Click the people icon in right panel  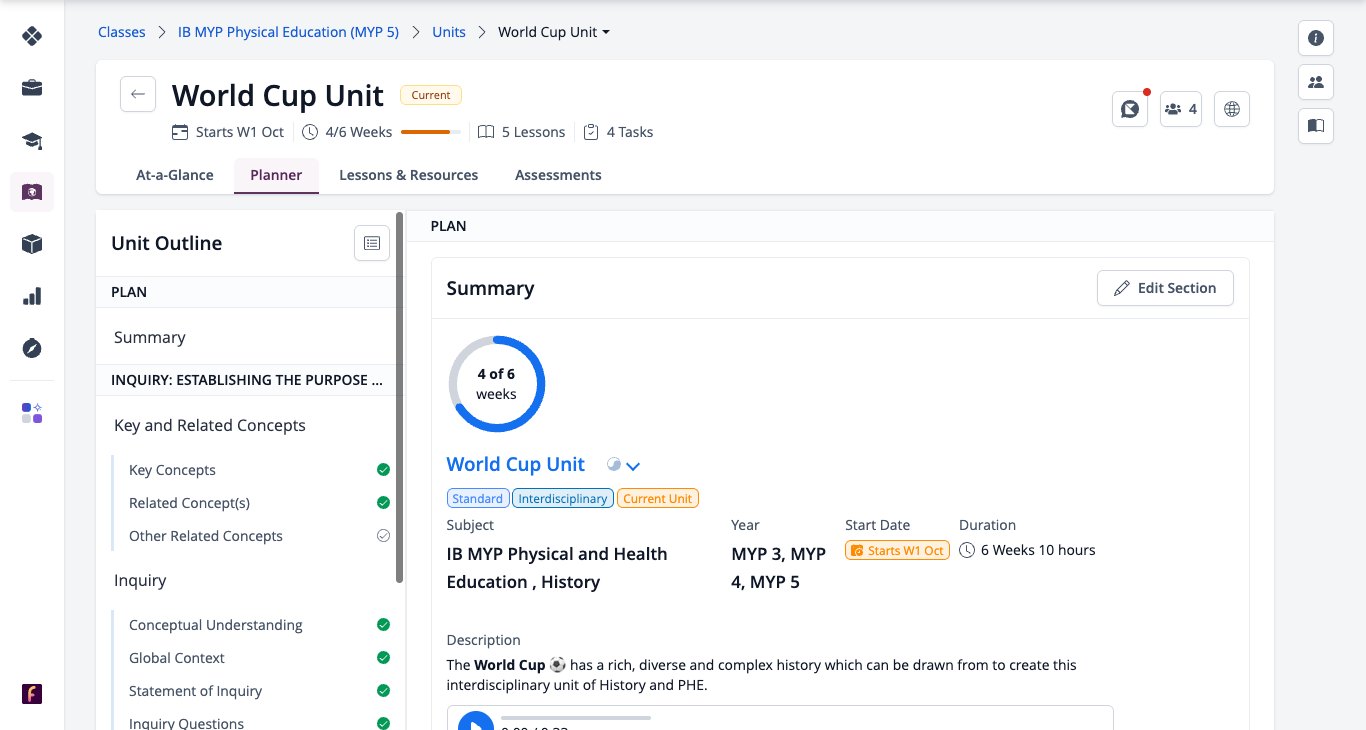point(1316,82)
